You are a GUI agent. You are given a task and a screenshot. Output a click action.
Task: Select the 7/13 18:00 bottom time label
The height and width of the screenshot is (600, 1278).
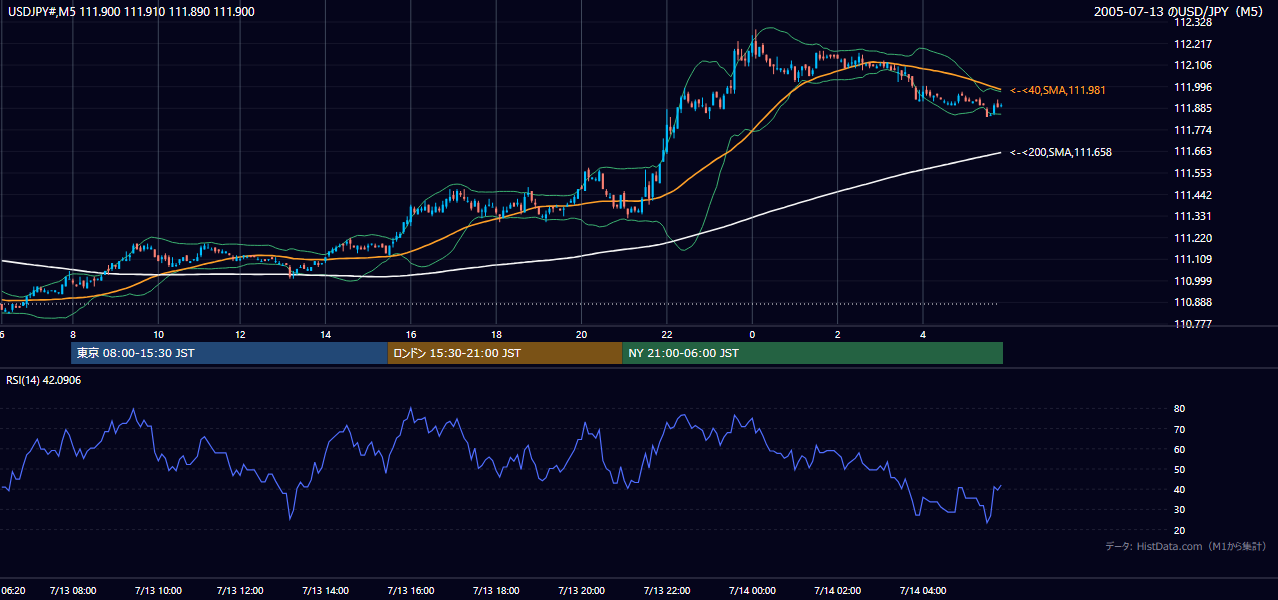497,591
